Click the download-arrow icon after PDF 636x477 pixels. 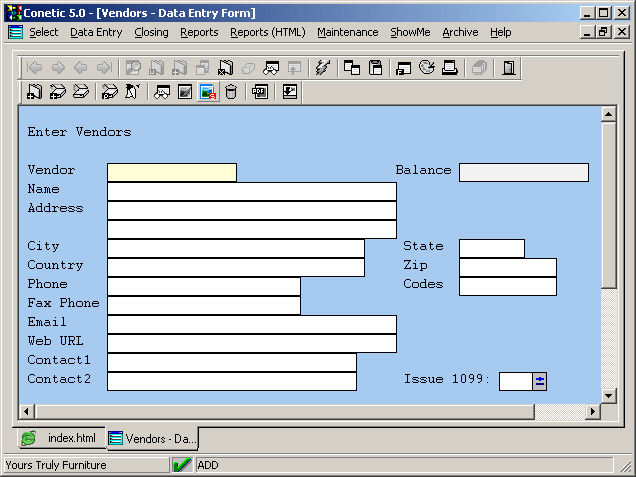[x=290, y=92]
